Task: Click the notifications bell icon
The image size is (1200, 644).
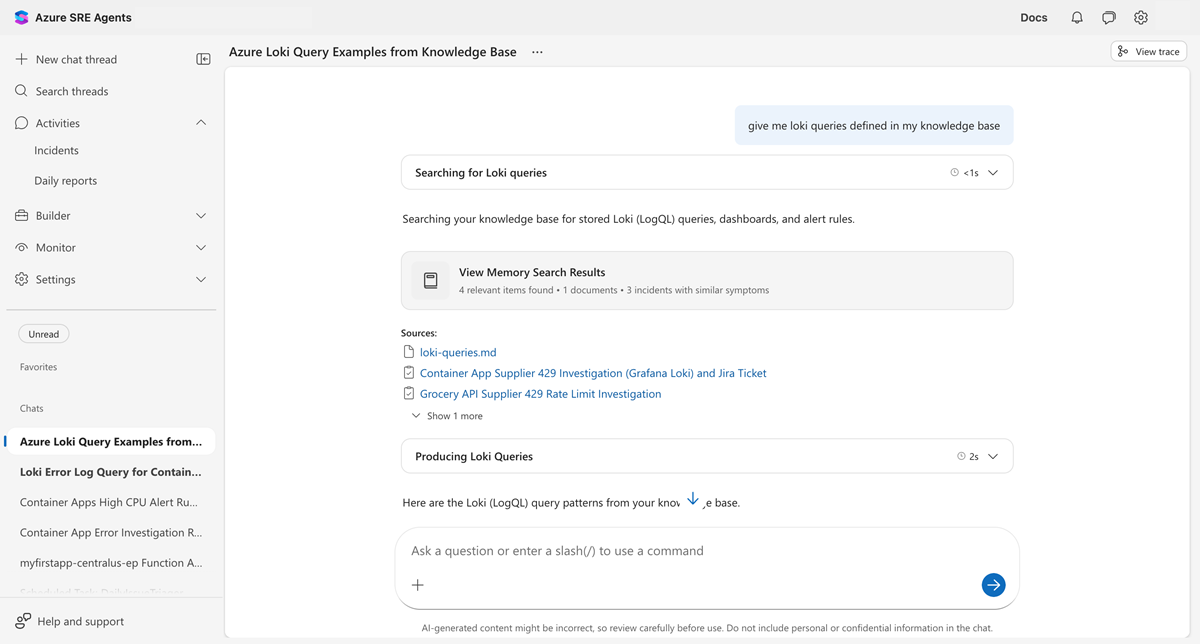Action: point(1077,18)
